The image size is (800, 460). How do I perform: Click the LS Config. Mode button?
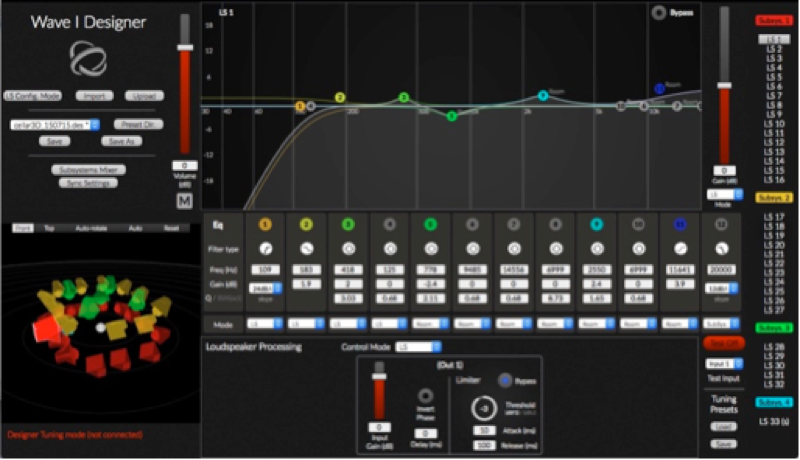(33, 96)
